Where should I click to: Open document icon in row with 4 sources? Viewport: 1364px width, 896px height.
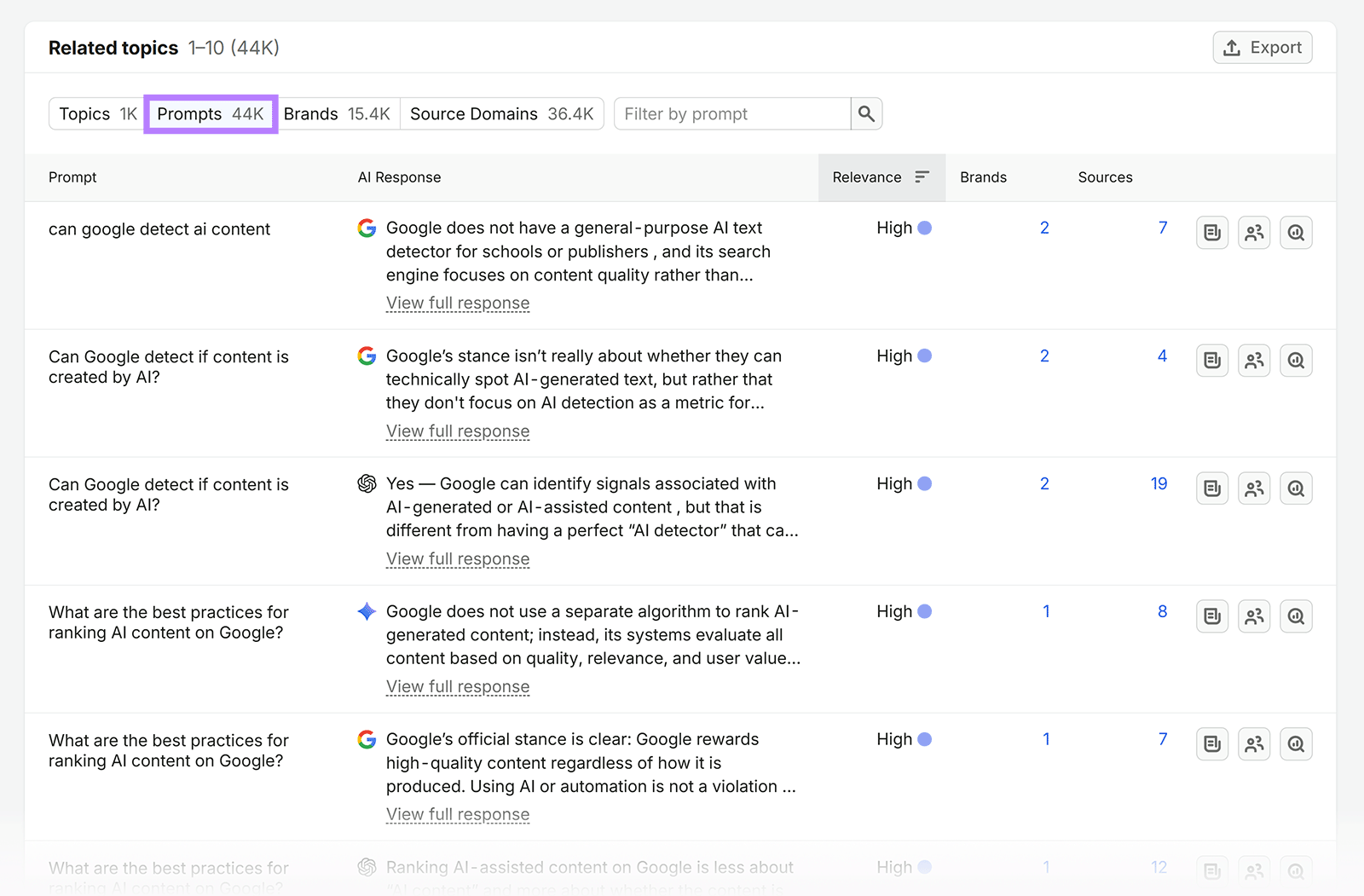[x=1212, y=361]
